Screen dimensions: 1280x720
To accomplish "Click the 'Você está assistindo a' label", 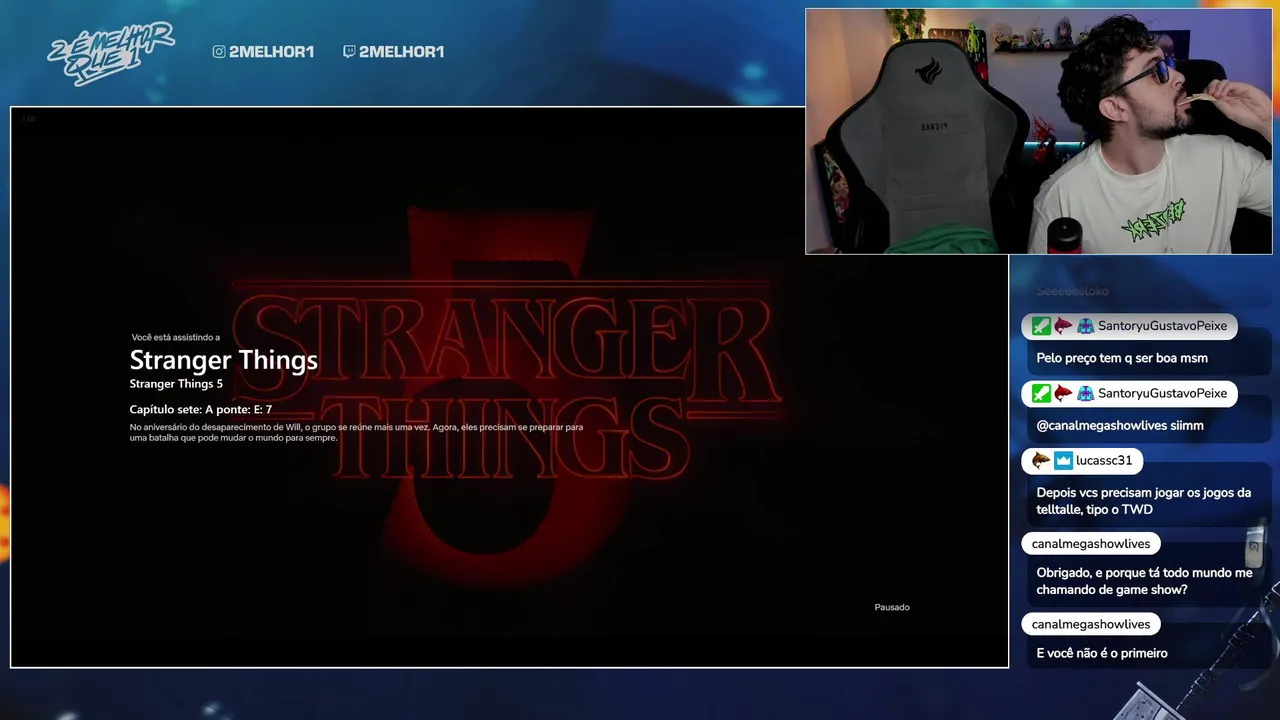I will [176, 338].
